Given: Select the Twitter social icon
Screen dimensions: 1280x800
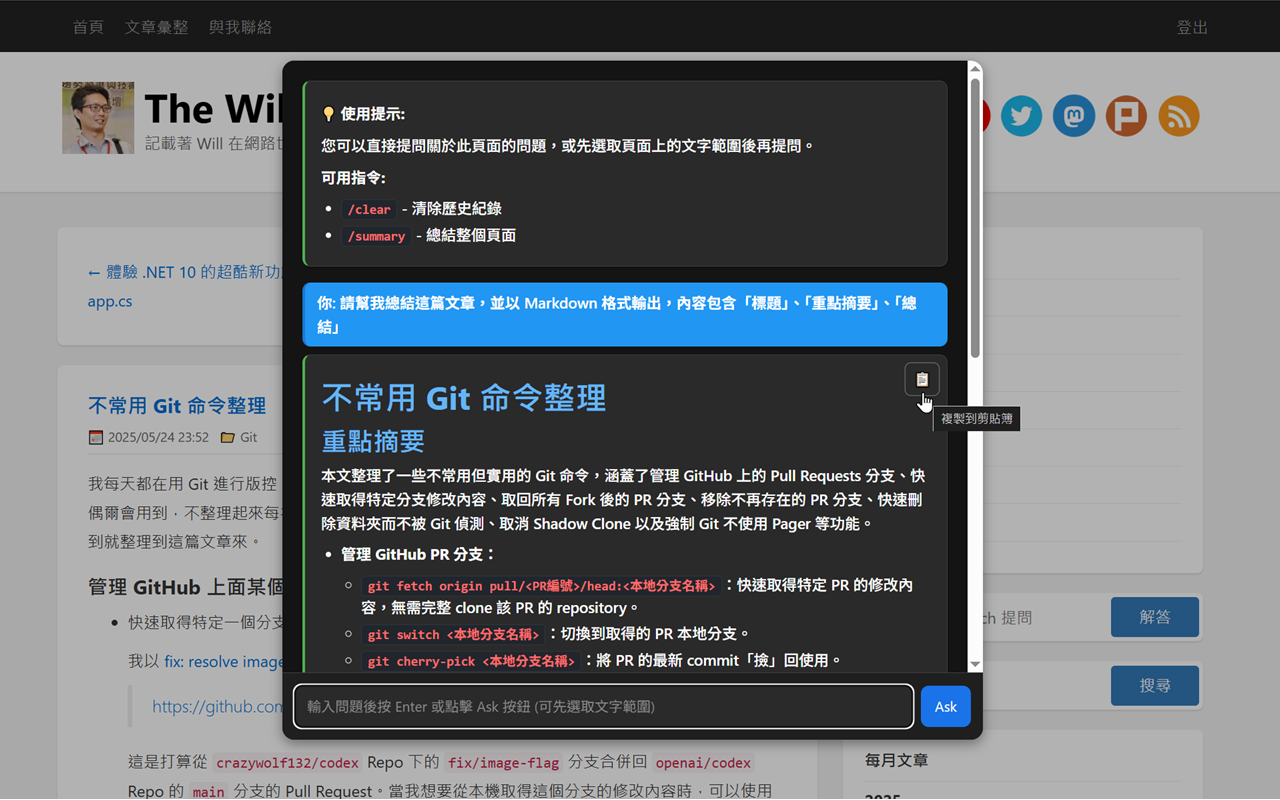Looking at the screenshot, I should click(1021, 116).
